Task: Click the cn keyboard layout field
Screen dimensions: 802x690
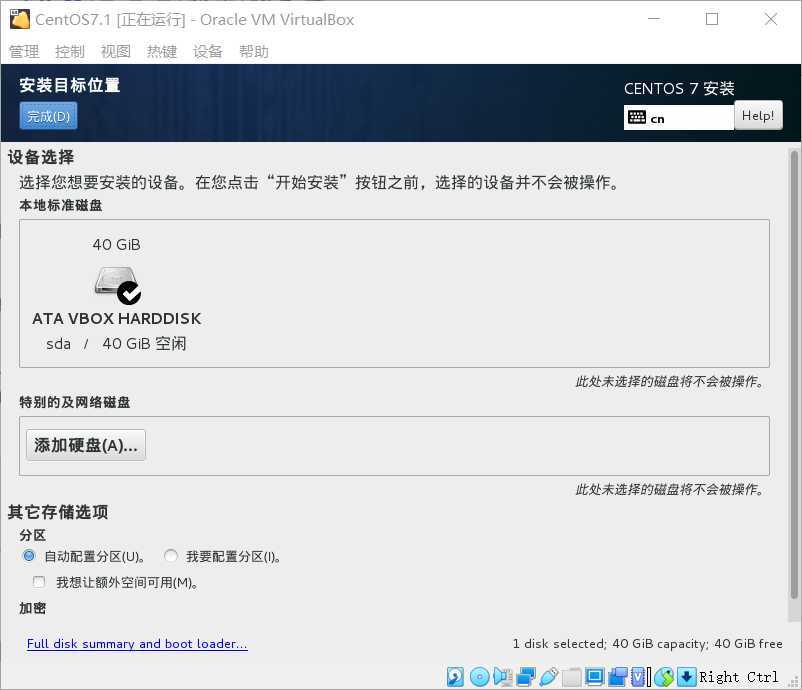Action: click(x=679, y=118)
